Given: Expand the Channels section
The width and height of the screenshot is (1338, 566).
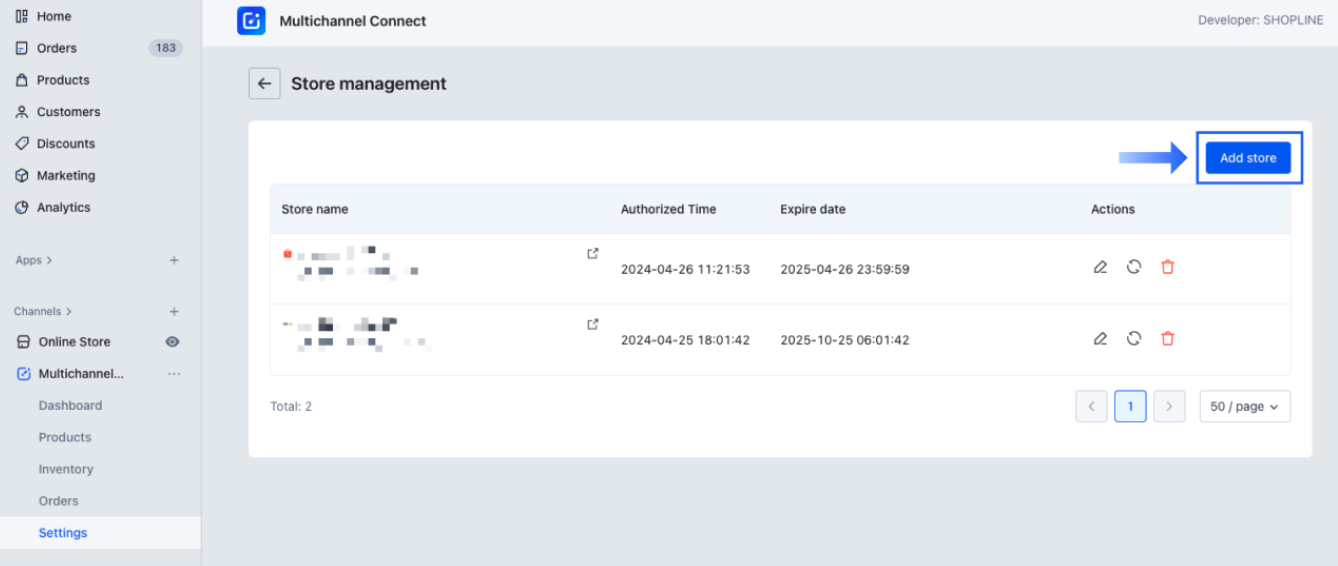Looking at the screenshot, I should (43, 312).
